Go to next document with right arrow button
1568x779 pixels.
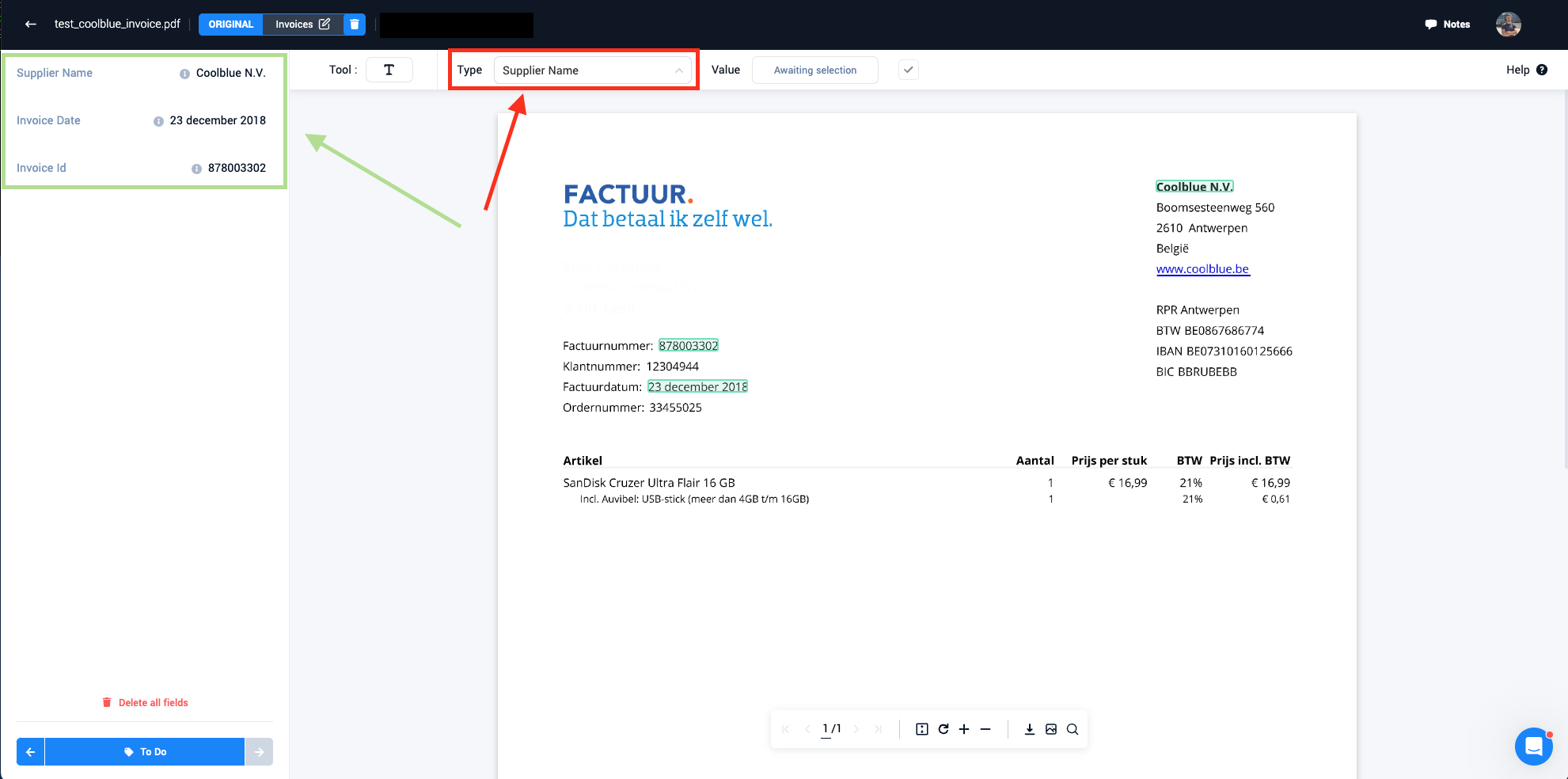(259, 752)
